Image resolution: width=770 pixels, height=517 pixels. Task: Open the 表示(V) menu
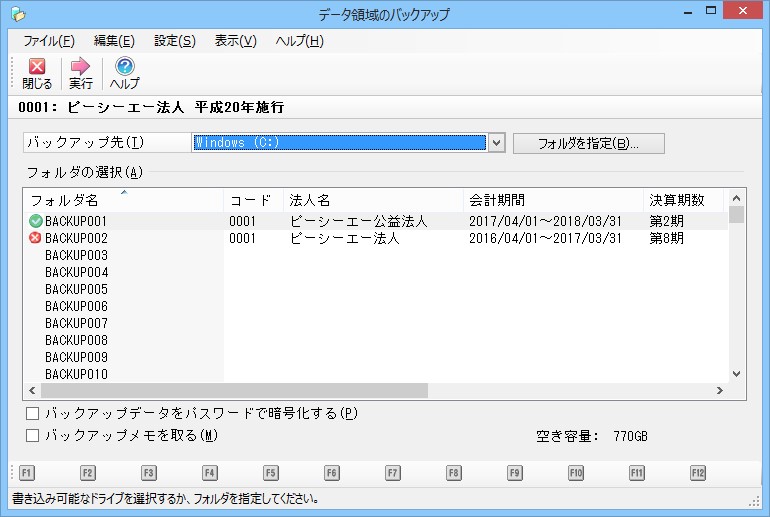tap(236, 41)
